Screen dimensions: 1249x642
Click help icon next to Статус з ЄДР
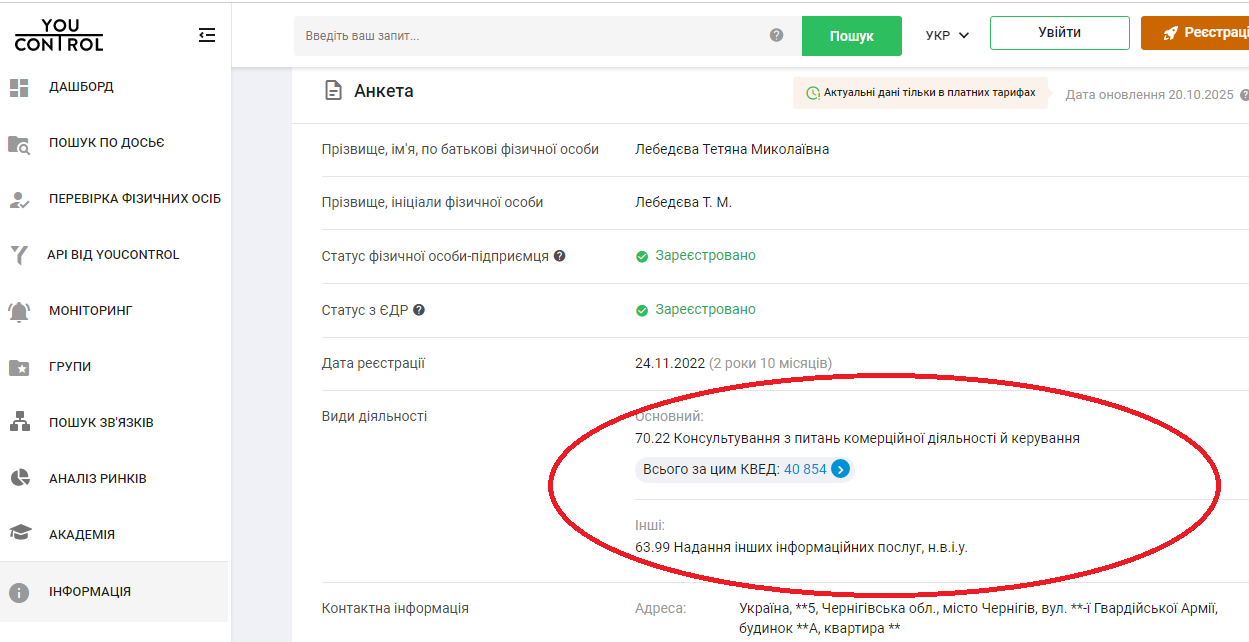click(x=419, y=310)
